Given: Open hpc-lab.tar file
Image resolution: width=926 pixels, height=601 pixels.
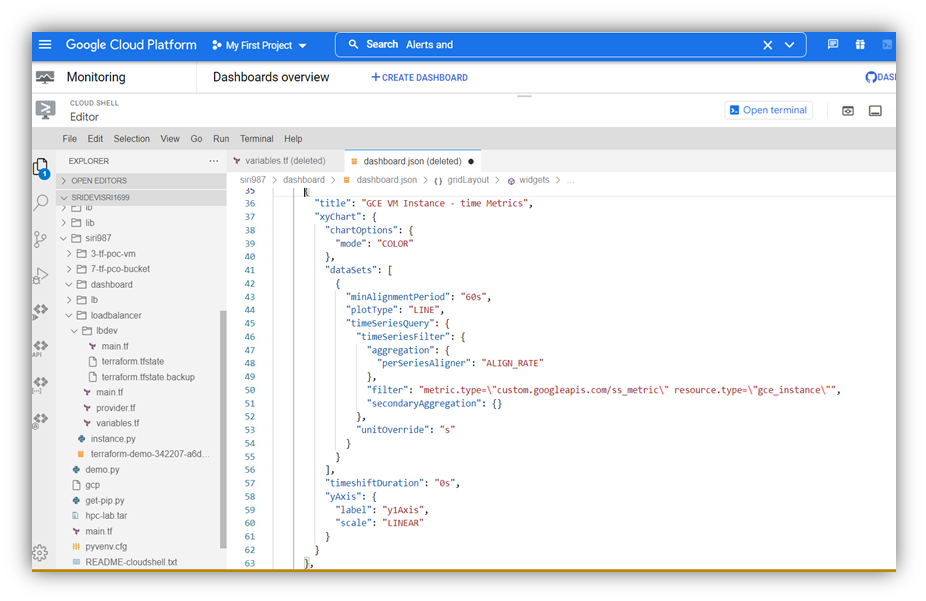Looking at the screenshot, I should pyautogui.click(x=106, y=515).
